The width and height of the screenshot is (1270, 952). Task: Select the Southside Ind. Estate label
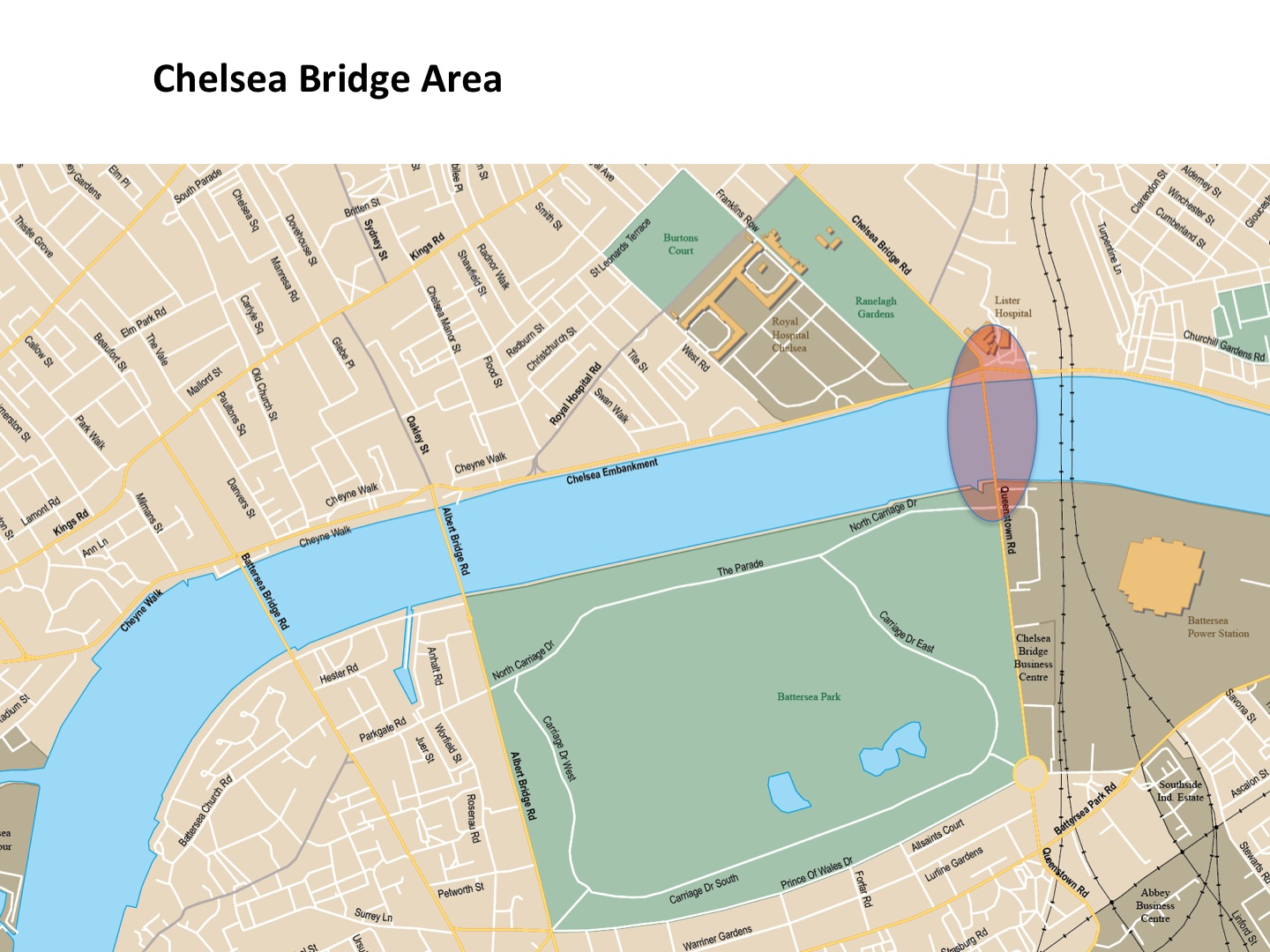coord(1180,791)
